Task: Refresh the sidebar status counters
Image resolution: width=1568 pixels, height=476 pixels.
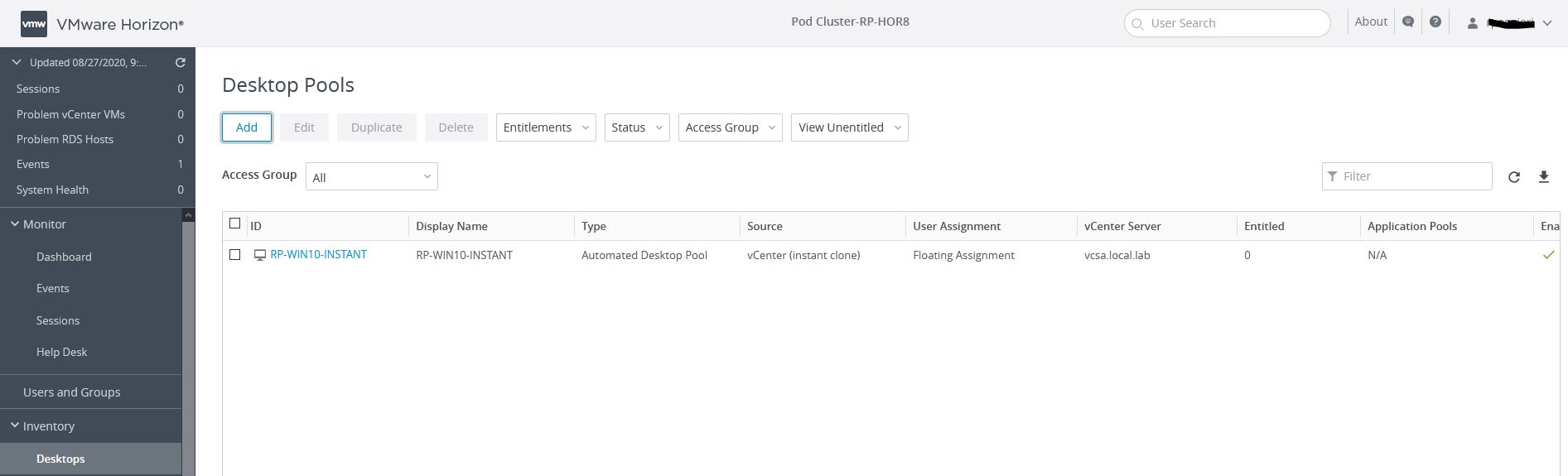Action: tap(181, 62)
